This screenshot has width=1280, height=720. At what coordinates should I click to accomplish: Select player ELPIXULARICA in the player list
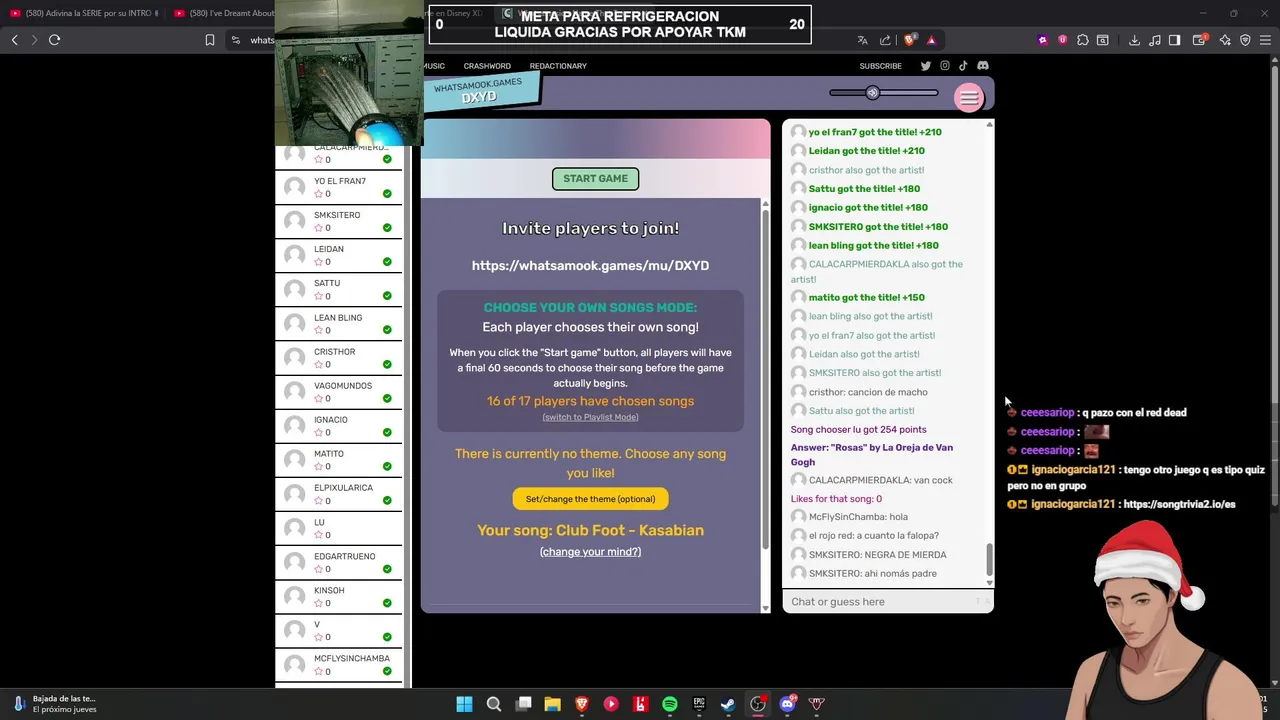pyautogui.click(x=339, y=494)
